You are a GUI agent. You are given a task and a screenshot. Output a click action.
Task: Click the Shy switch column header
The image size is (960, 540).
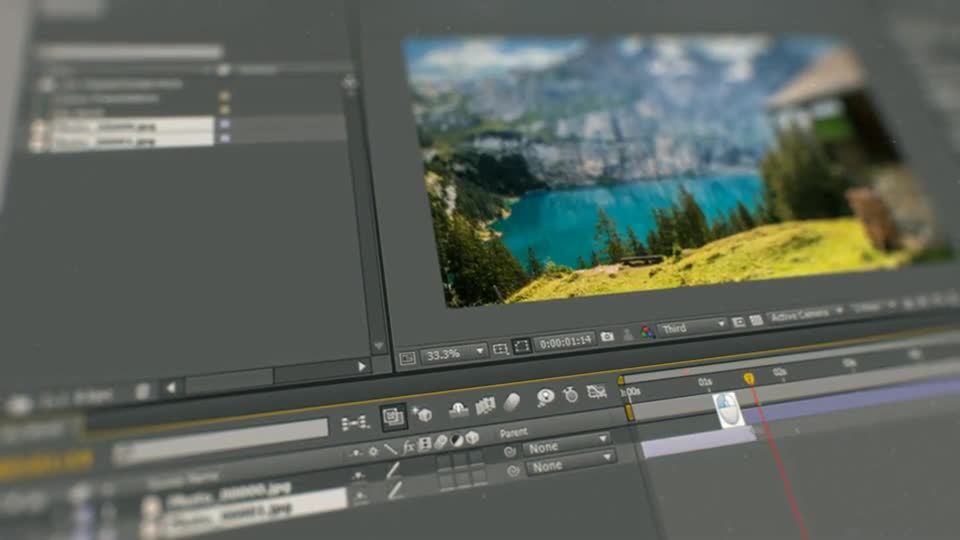click(x=356, y=453)
